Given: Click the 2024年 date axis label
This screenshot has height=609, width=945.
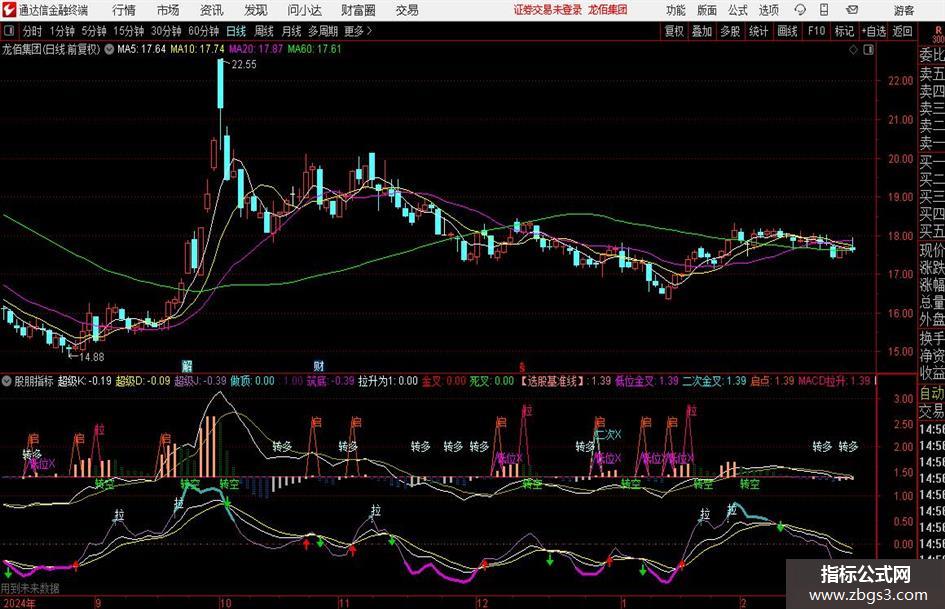Looking at the screenshot, I should (x=19, y=603).
